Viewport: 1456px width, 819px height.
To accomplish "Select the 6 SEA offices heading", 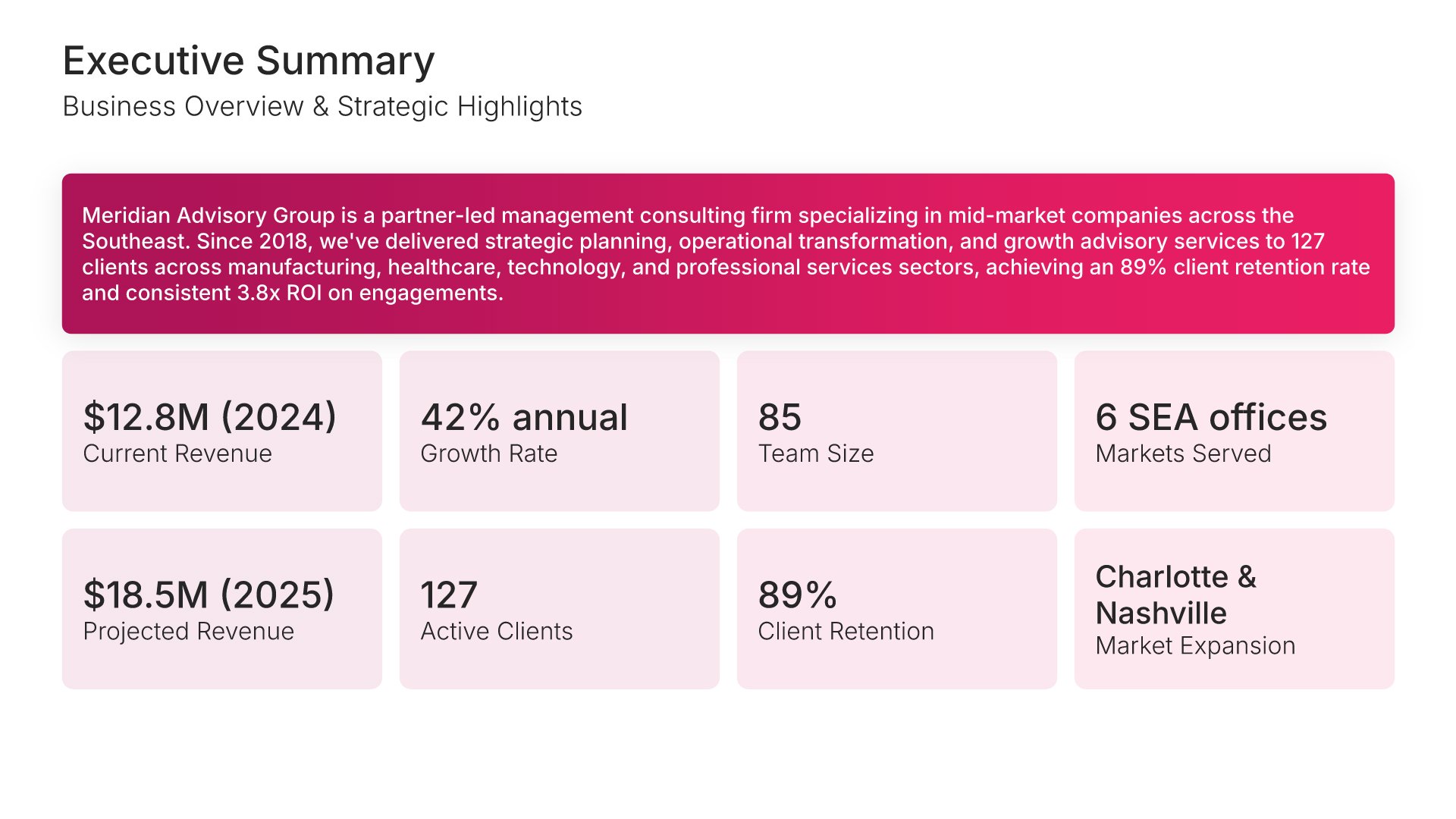I will tap(1211, 417).
